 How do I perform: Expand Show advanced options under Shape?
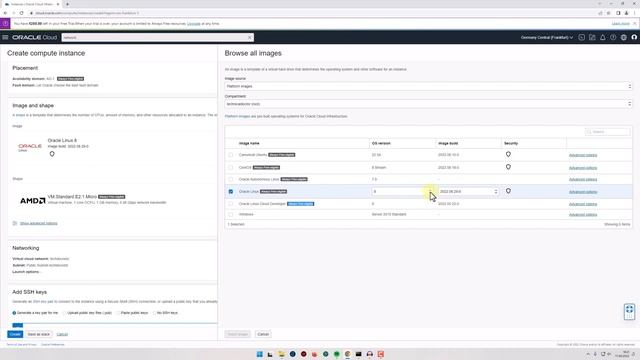[x=39, y=223]
